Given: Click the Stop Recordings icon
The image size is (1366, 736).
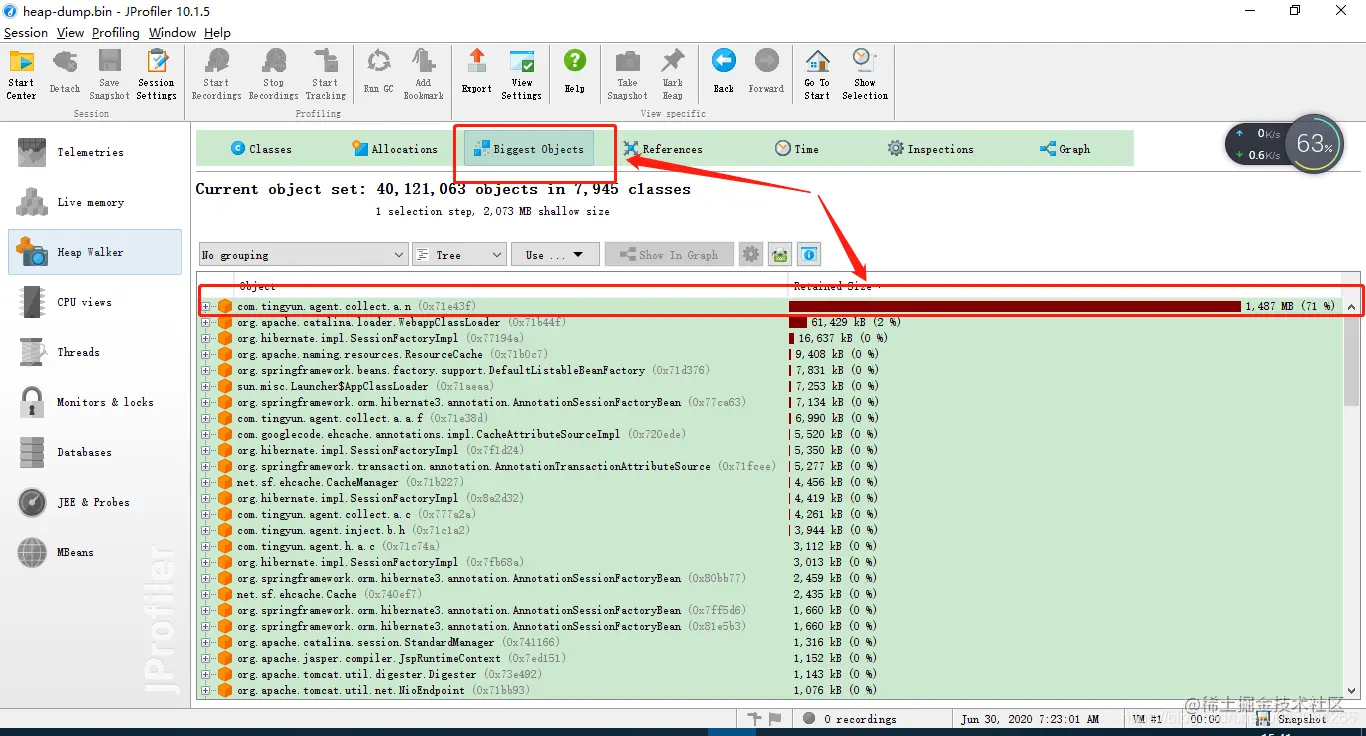Looking at the screenshot, I should pos(273,73).
